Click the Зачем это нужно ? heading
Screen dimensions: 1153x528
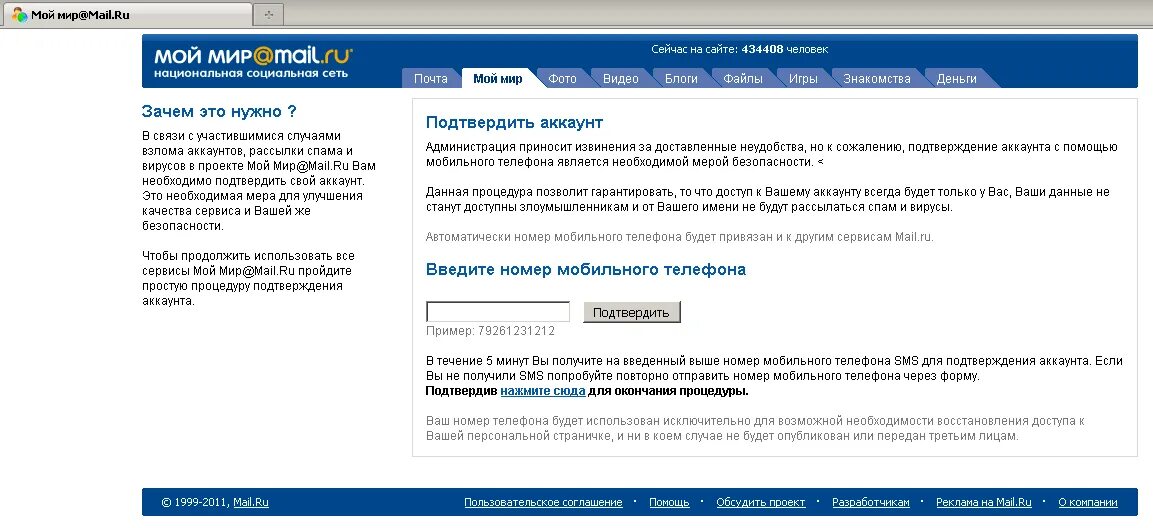219,112
